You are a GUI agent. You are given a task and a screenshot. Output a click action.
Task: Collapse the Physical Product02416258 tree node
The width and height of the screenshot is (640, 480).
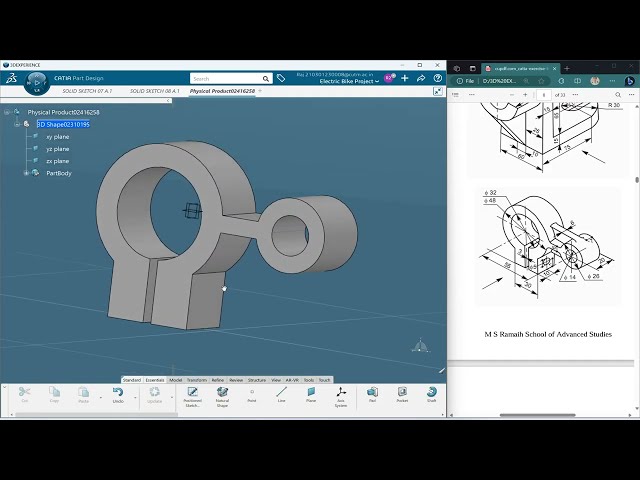[7, 112]
